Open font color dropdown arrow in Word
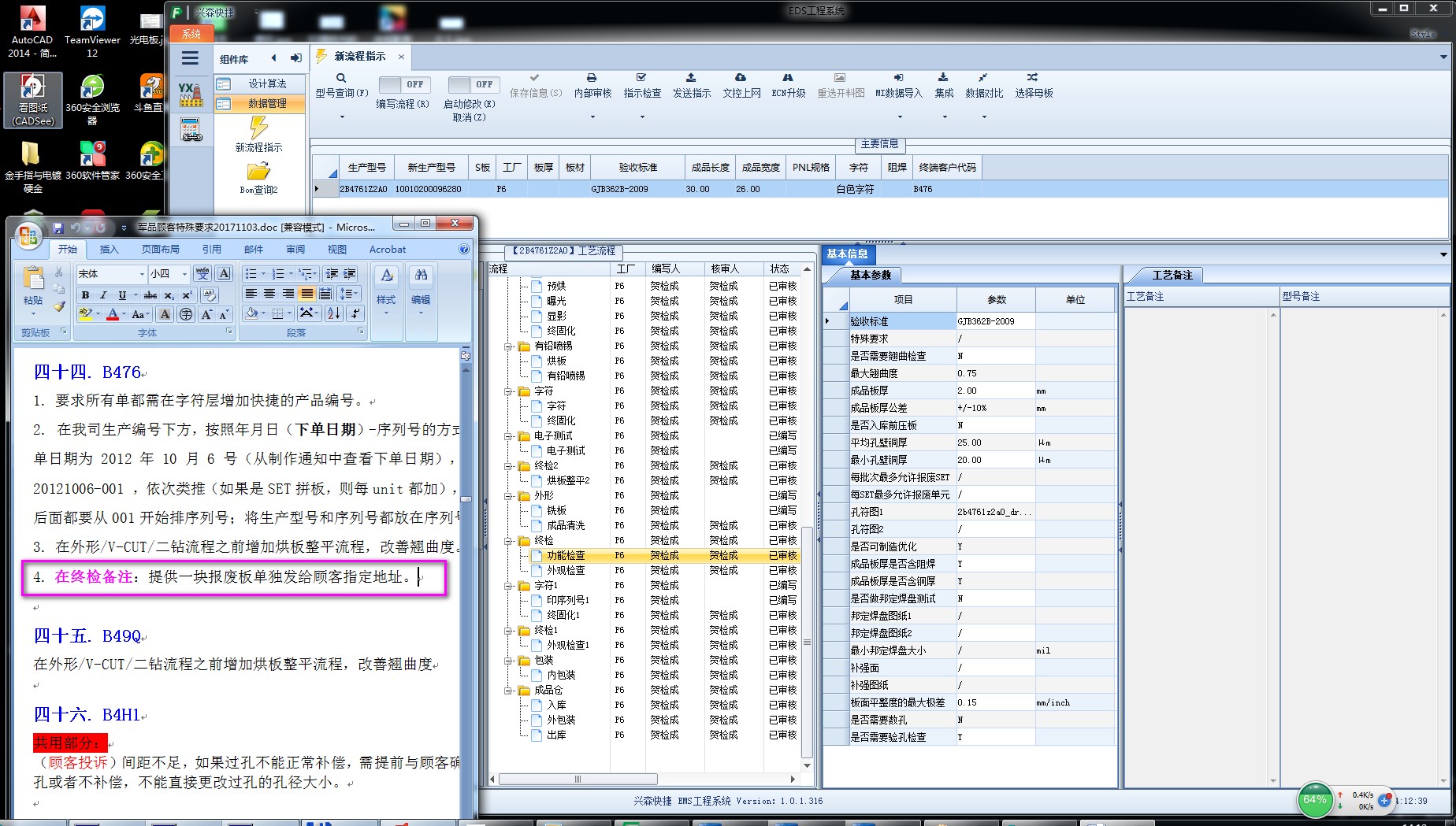Image resolution: width=1456 pixels, height=826 pixels. 124,314
